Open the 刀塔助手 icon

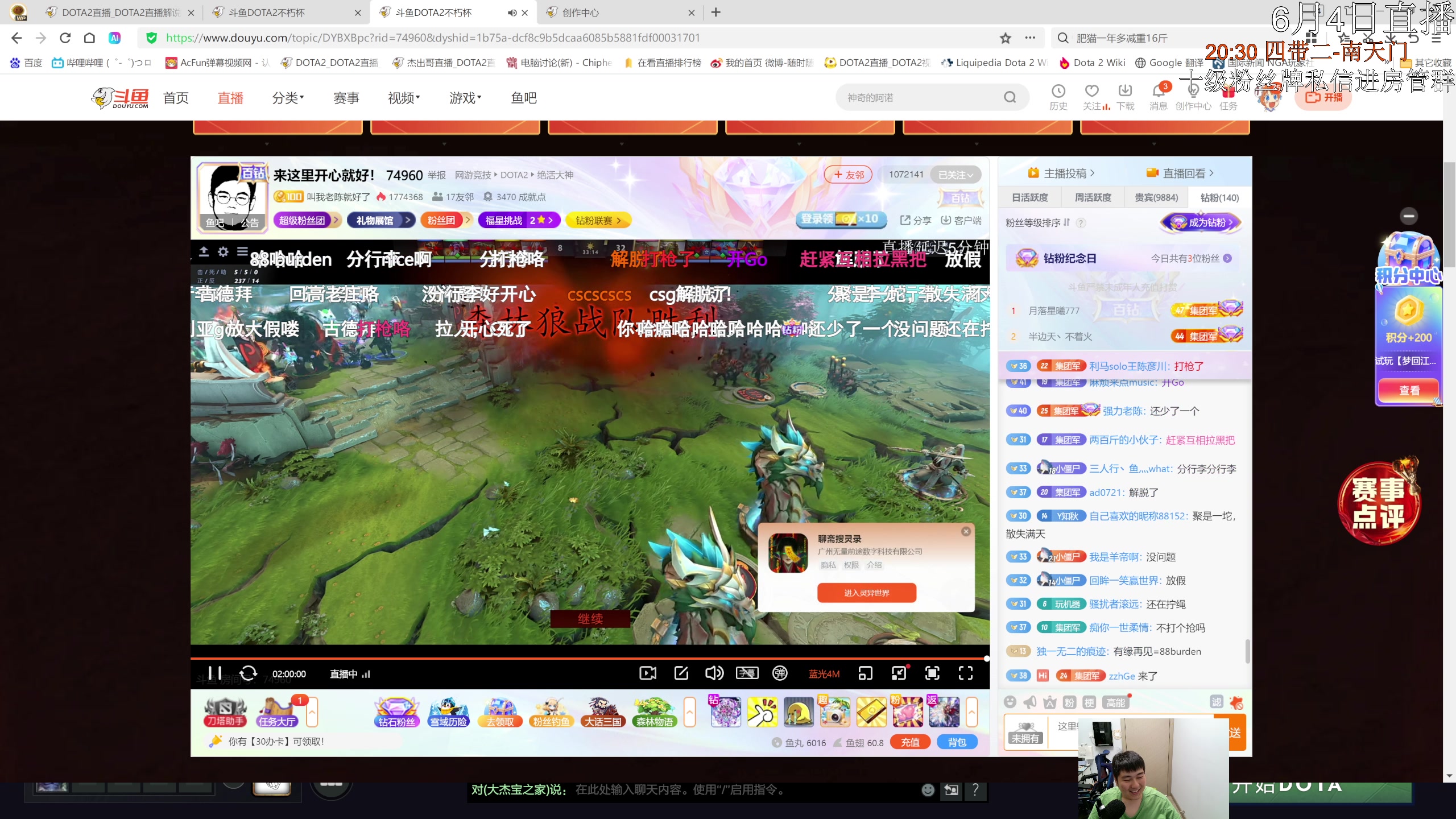click(225, 713)
